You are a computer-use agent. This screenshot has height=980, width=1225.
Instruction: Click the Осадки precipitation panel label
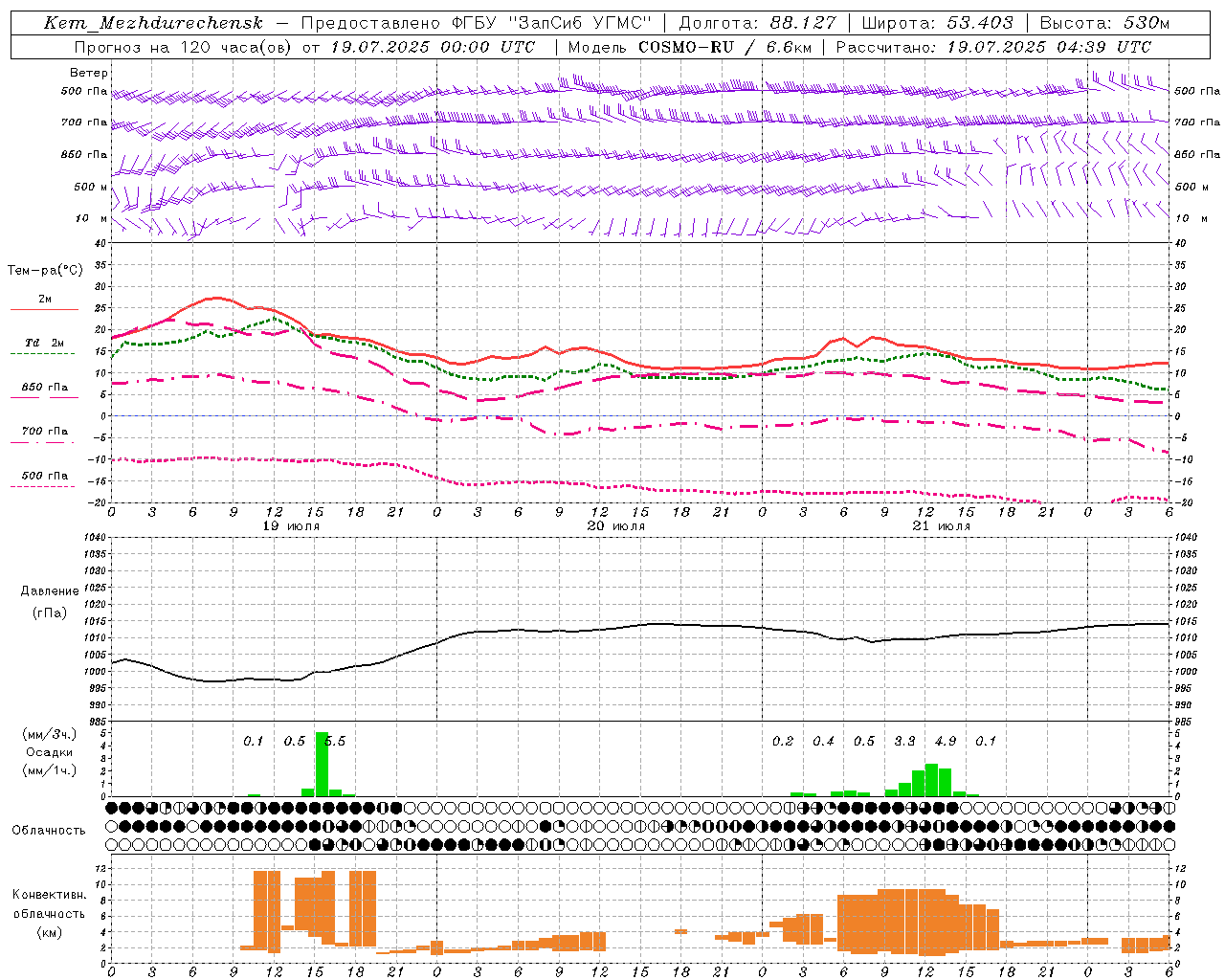49,752
